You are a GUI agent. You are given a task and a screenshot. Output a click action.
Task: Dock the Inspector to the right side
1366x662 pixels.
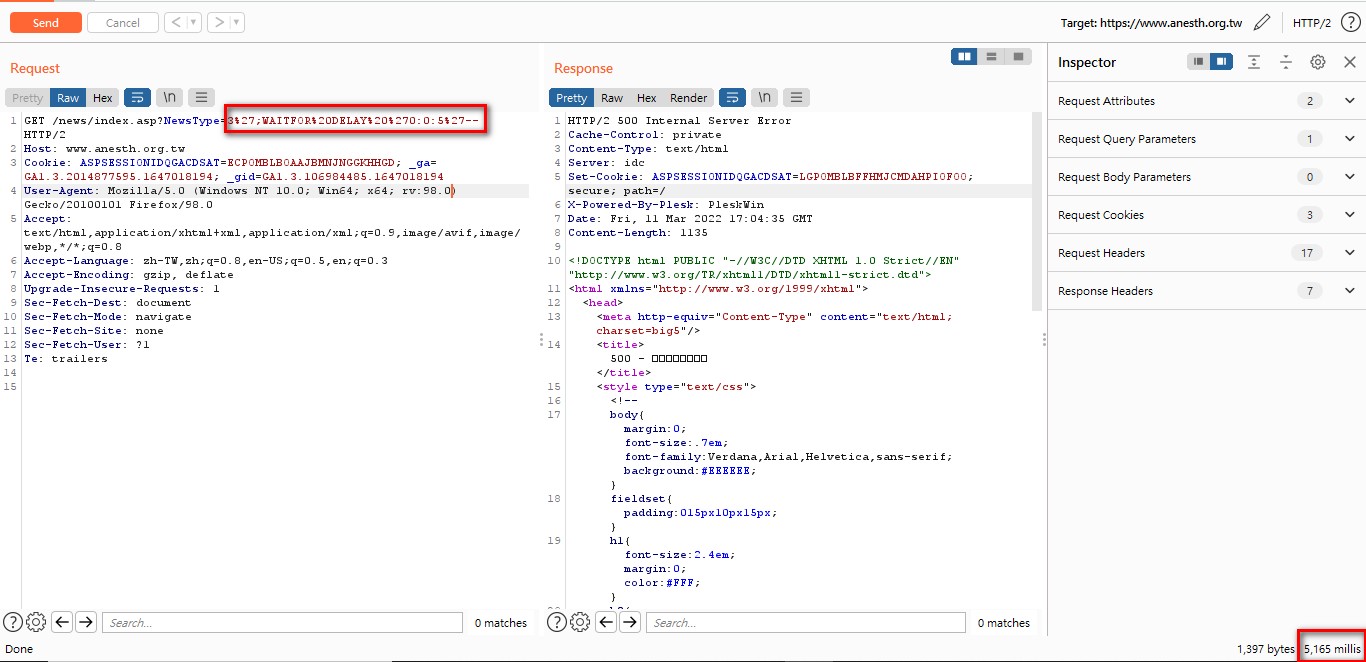pyautogui.click(x=1221, y=62)
